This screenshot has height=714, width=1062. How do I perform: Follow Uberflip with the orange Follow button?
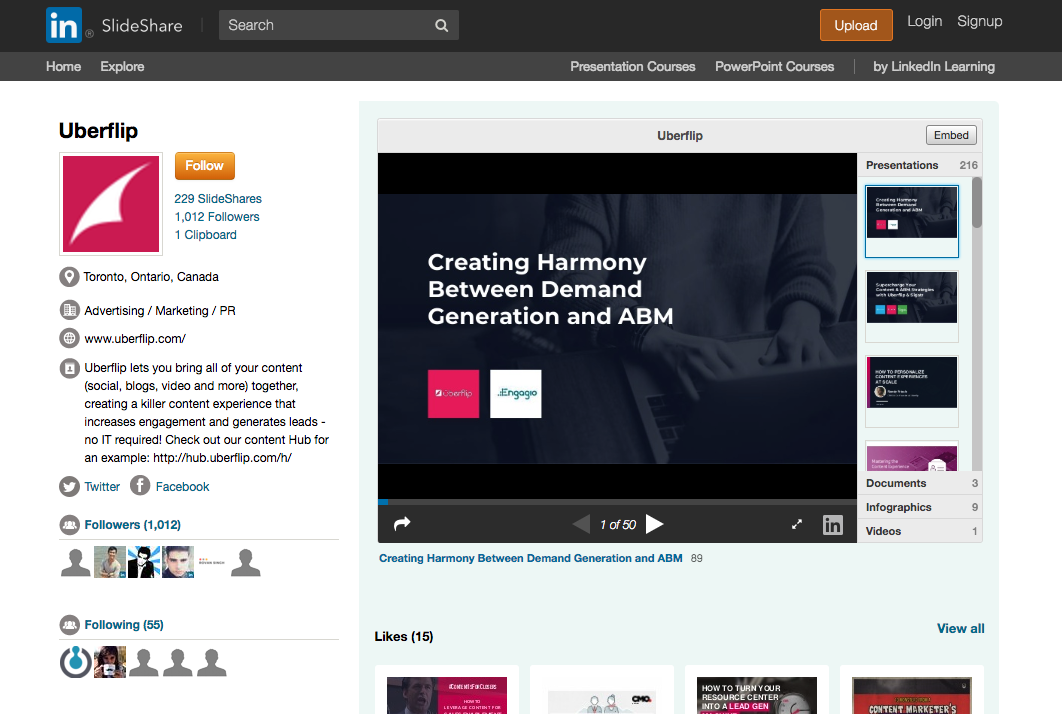pyautogui.click(x=205, y=166)
